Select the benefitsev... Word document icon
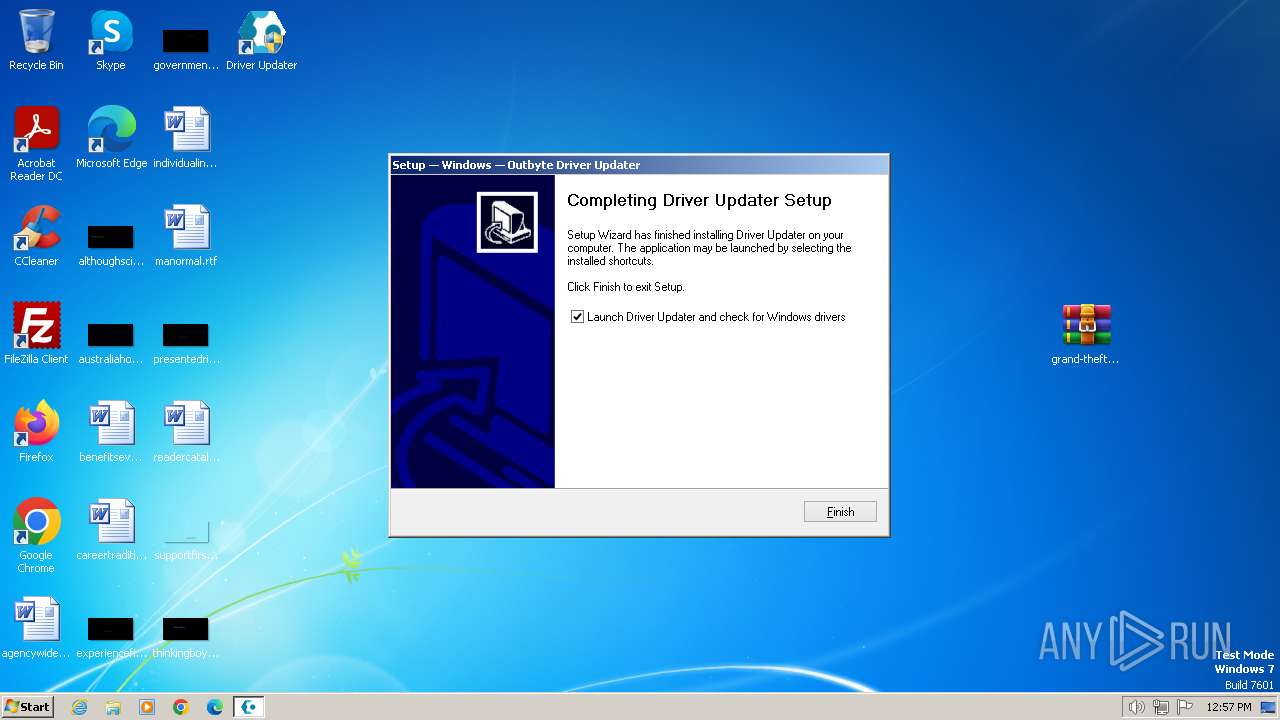The height and width of the screenshot is (720, 1280). [x=111, y=432]
